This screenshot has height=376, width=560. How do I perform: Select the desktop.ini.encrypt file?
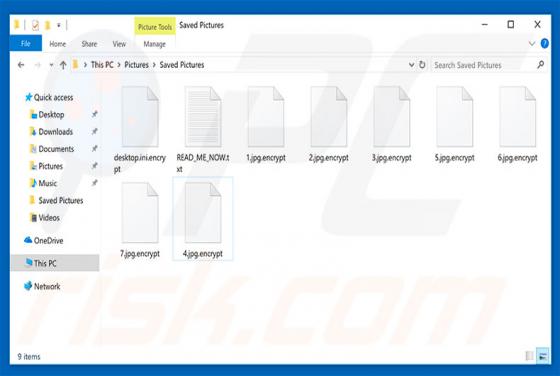pyautogui.click(x=140, y=129)
